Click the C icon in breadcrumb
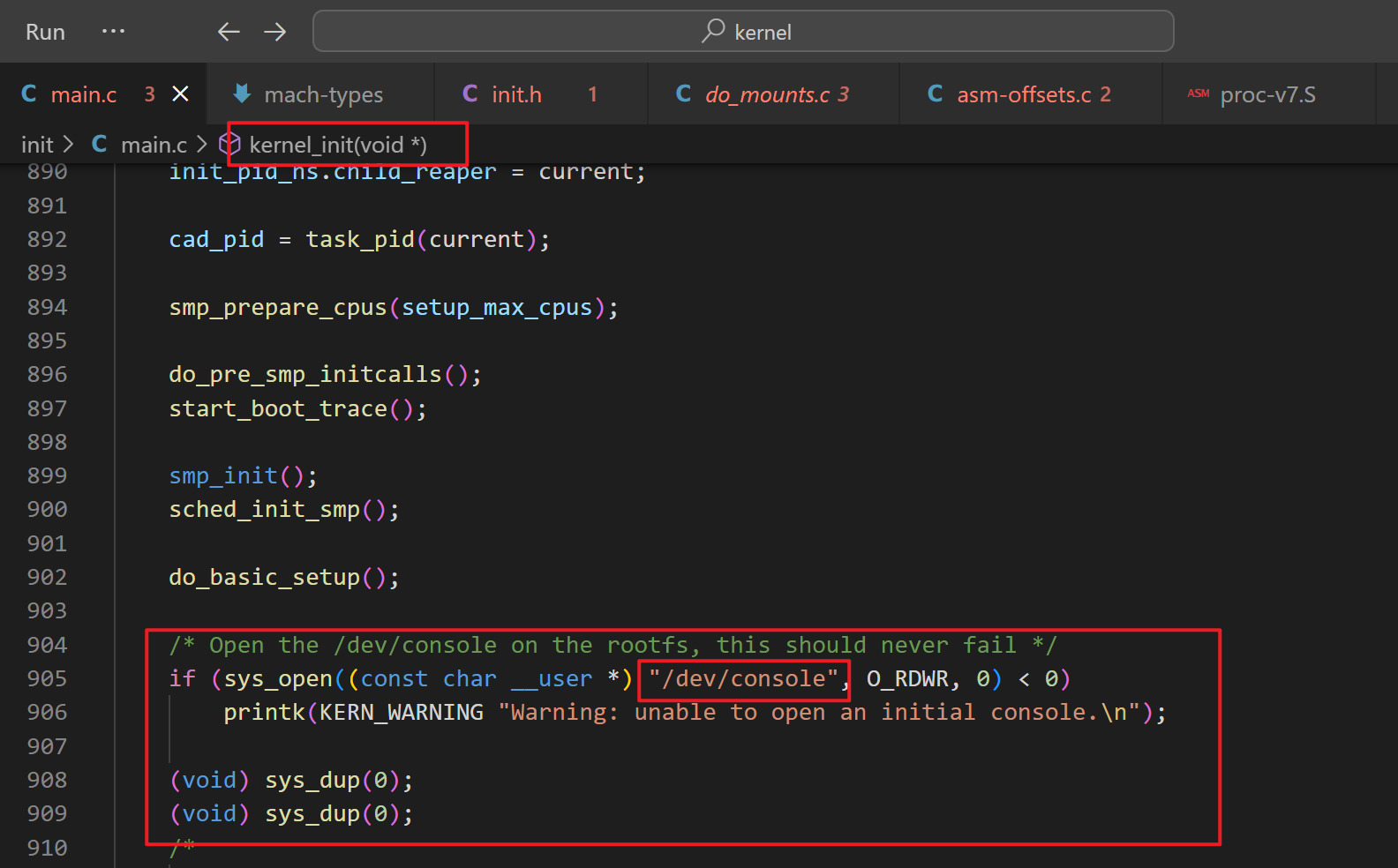The image size is (1398, 868). (100, 144)
